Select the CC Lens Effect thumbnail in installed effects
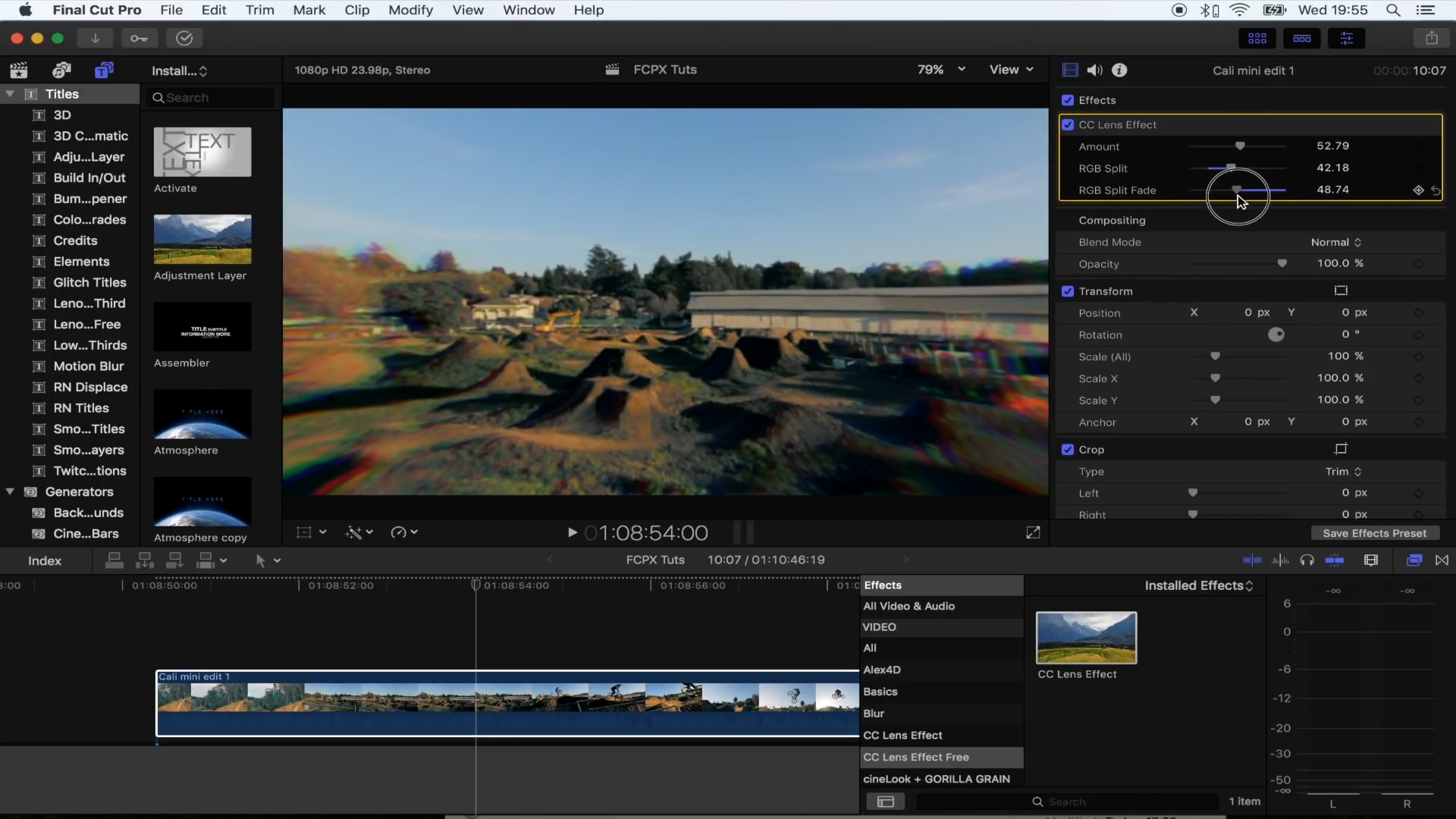The image size is (1456, 819). tap(1086, 637)
